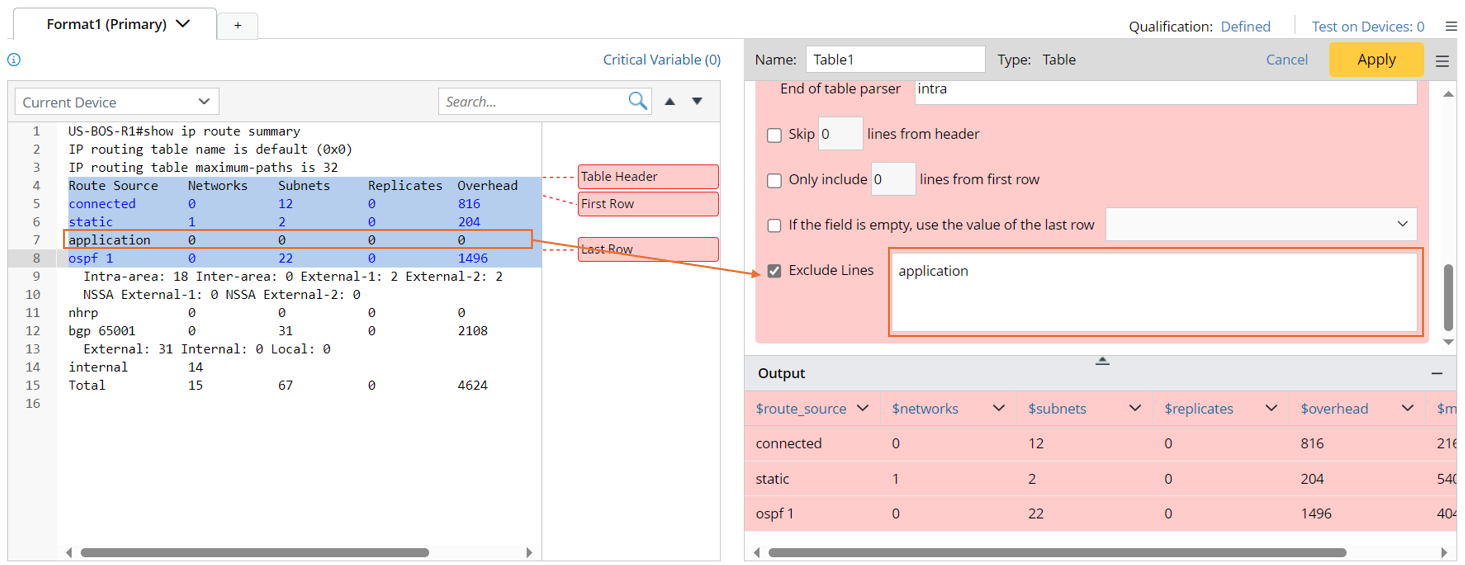This screenshot has height=565, width=1465.
Task: Add a new format with plus tab
Action: (x=237, y=26)
